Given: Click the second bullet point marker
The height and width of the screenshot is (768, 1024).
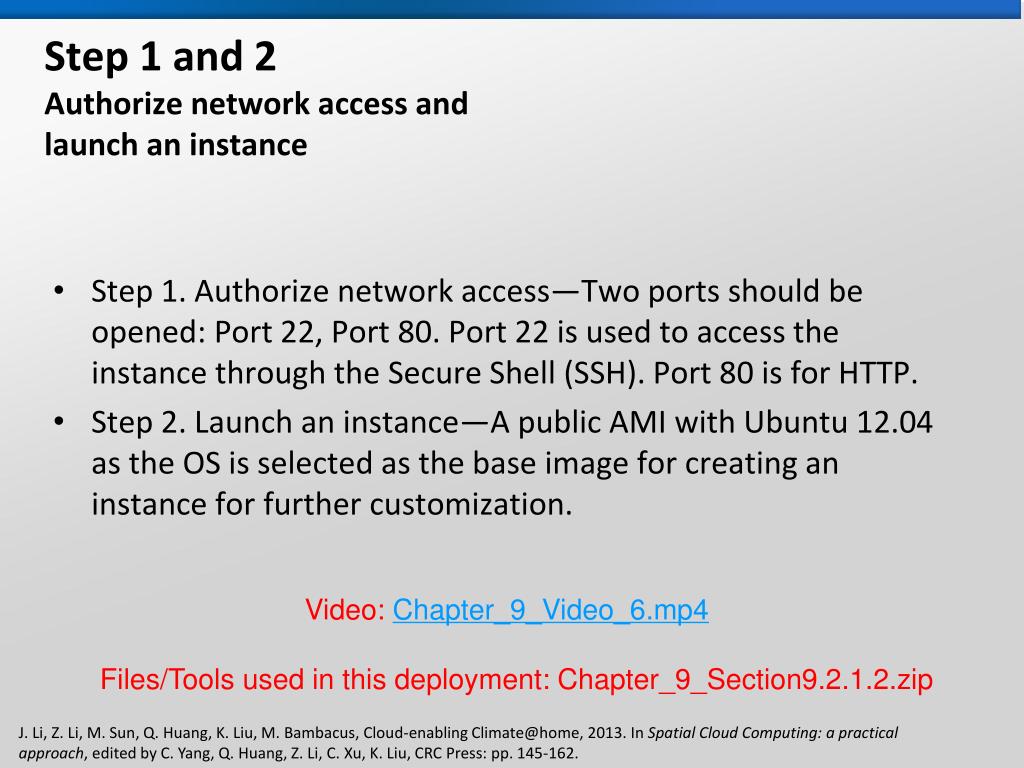Looking at the screenshot, I should [59, 423].
